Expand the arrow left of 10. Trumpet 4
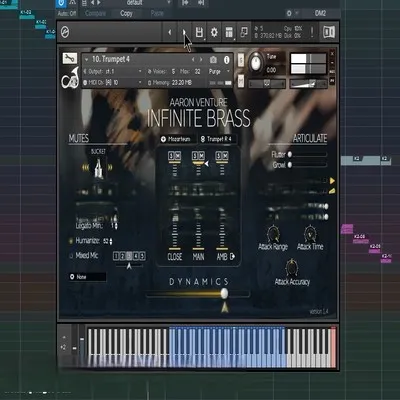Screen dimensions: 400x400 click(86, 60)
